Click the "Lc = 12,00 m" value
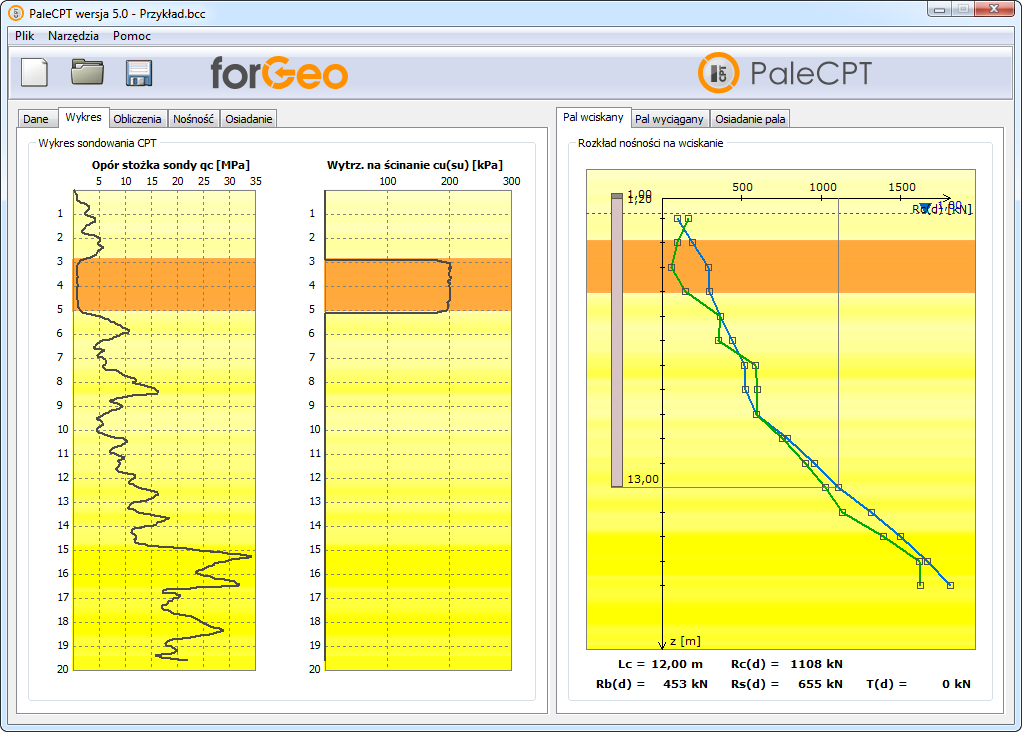Viewport: 1022px width, 732px height. pos(660,664)
